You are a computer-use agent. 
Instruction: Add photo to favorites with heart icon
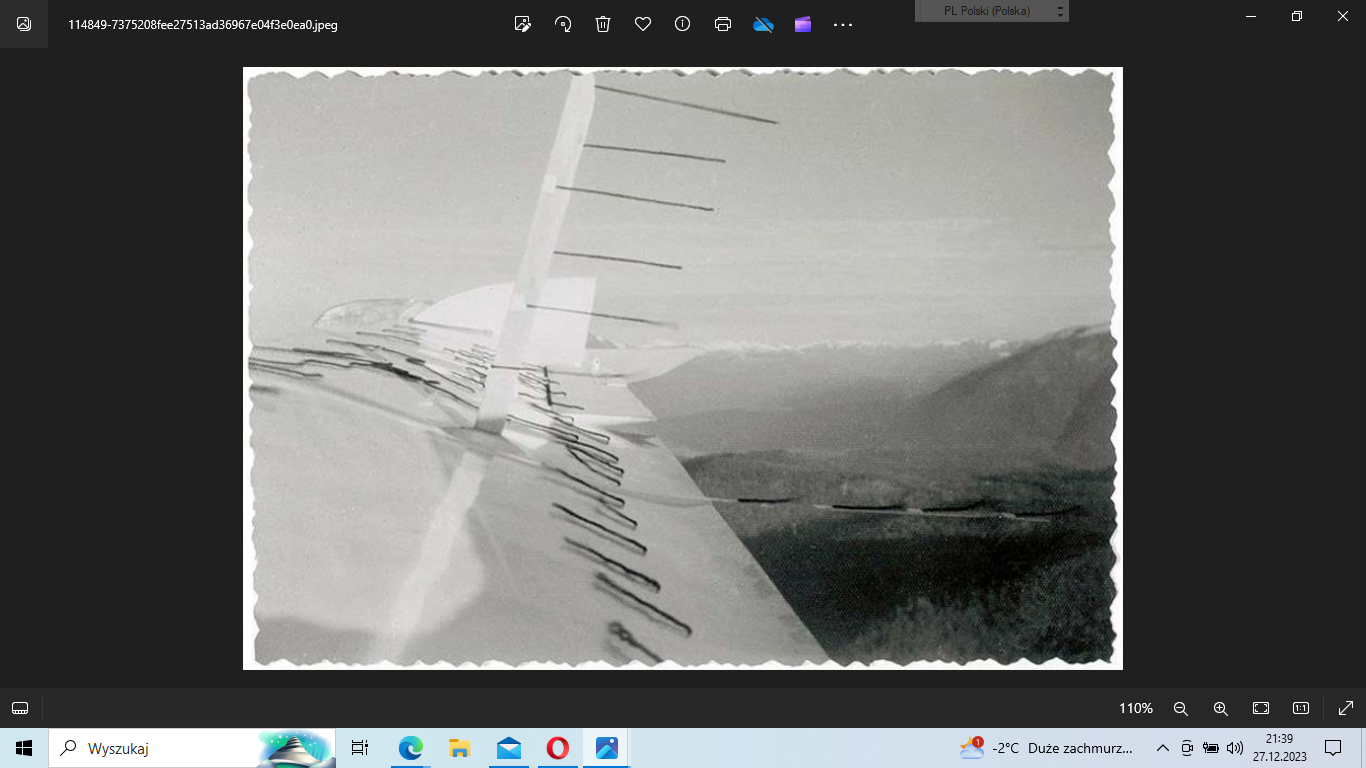pyautogui.click(x=643, y=24)
